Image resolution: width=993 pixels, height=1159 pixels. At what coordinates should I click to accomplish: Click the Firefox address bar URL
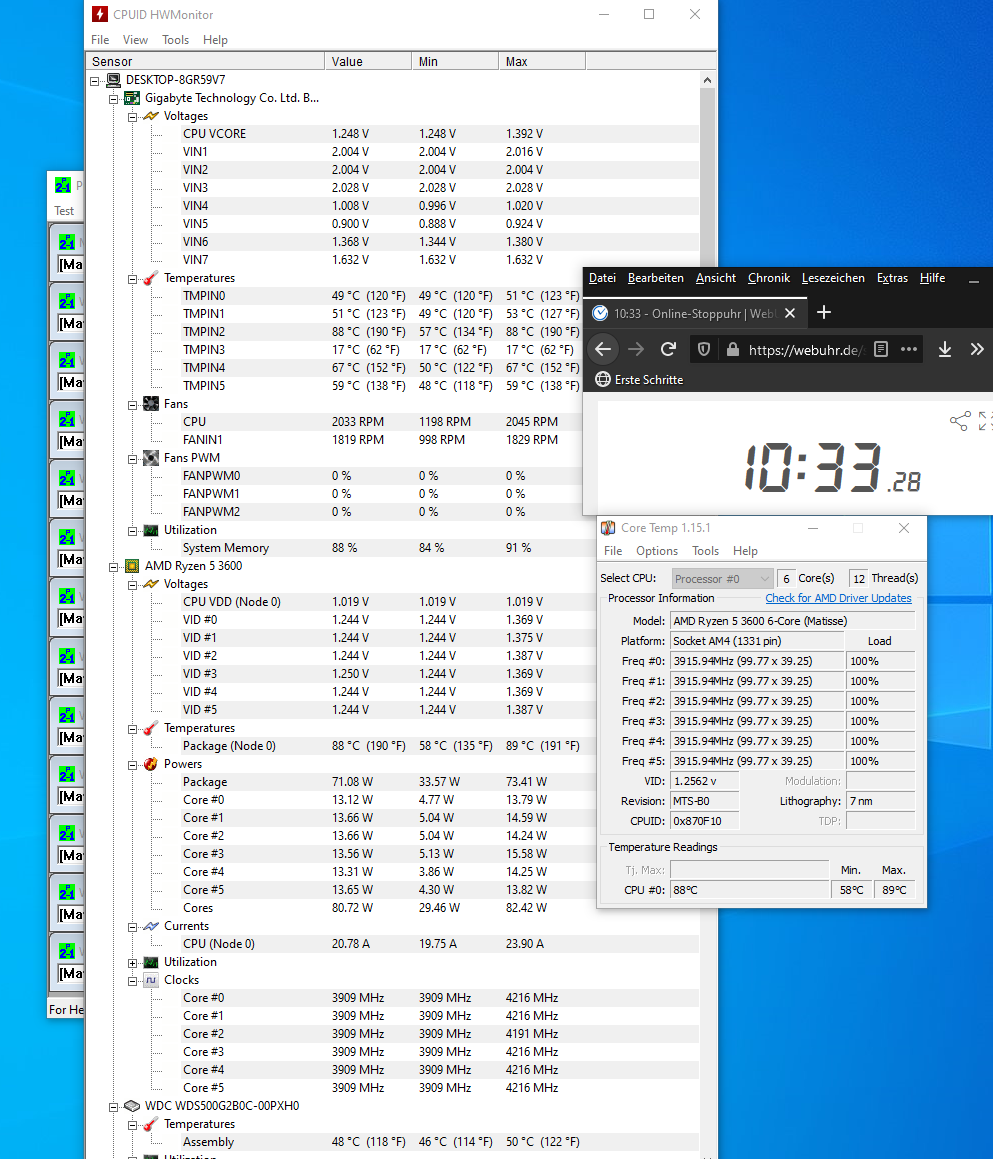click(806, 350)
